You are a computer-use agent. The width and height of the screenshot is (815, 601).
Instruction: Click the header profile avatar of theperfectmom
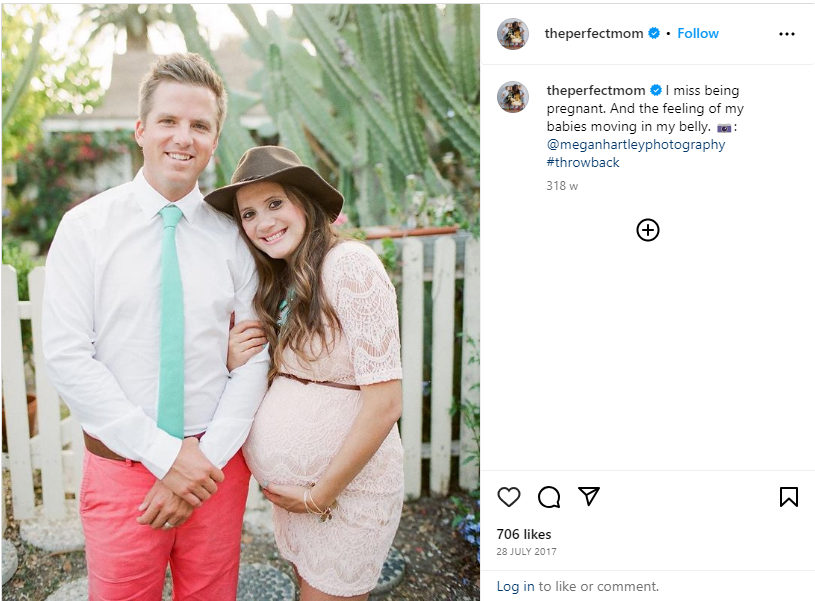512,34
